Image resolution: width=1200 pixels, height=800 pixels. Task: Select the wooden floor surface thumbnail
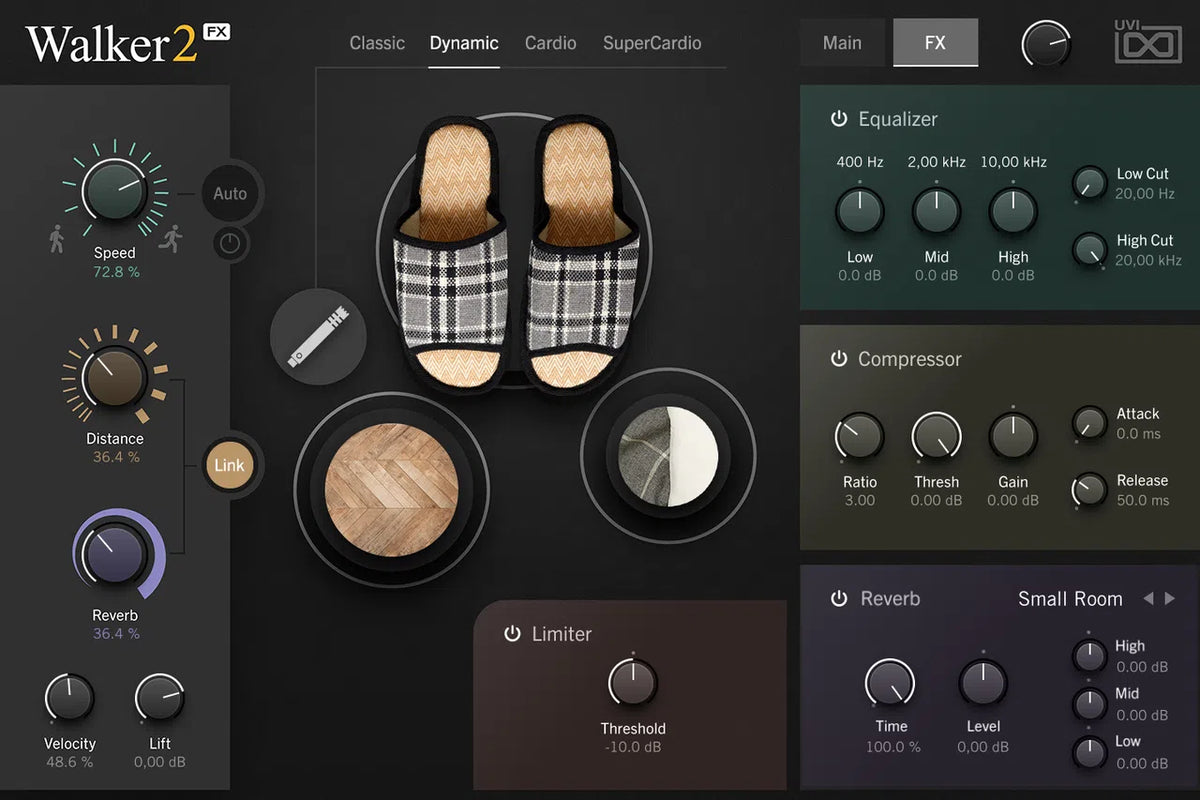[391, 488]
